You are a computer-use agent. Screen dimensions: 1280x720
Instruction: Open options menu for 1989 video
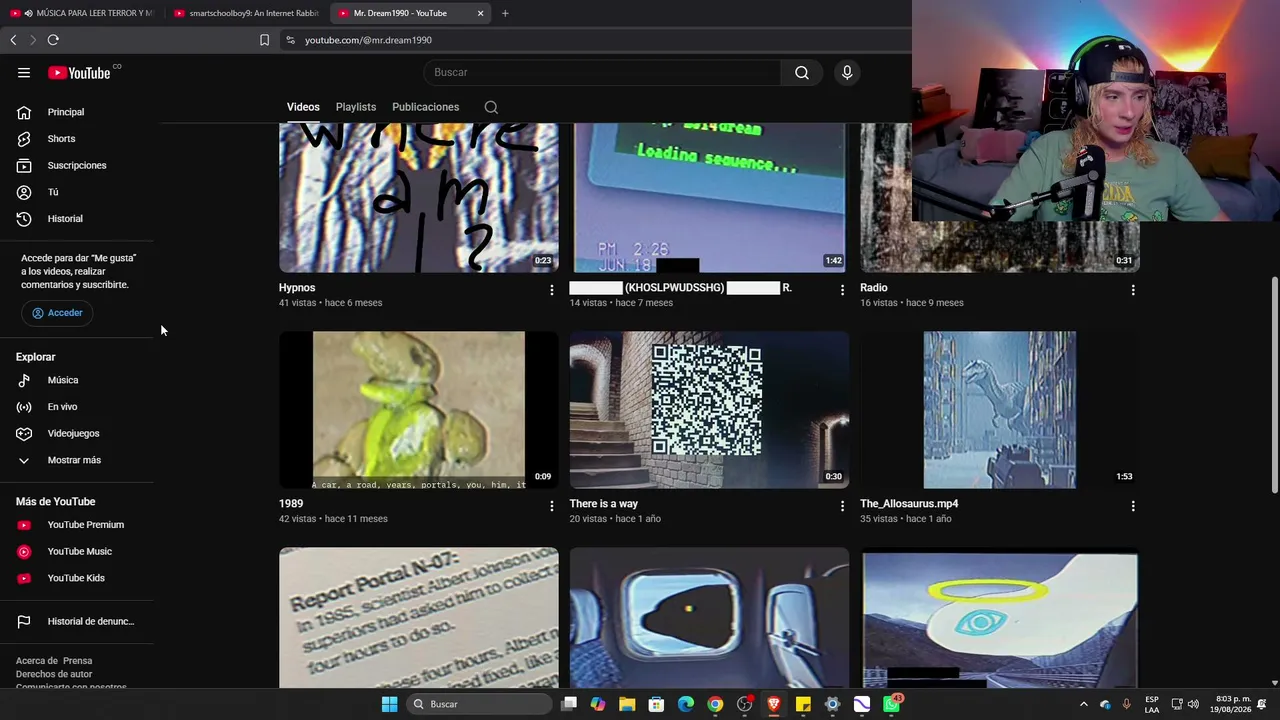pyautogui.click(x=551, y=506)
